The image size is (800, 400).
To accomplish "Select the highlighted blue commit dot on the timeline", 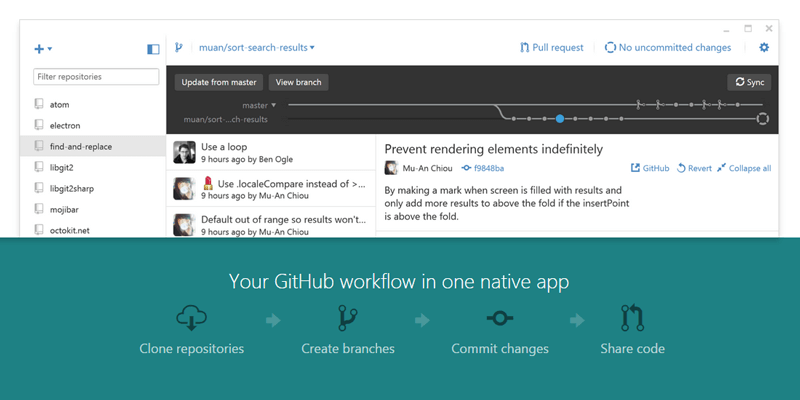I will (559, 119).
